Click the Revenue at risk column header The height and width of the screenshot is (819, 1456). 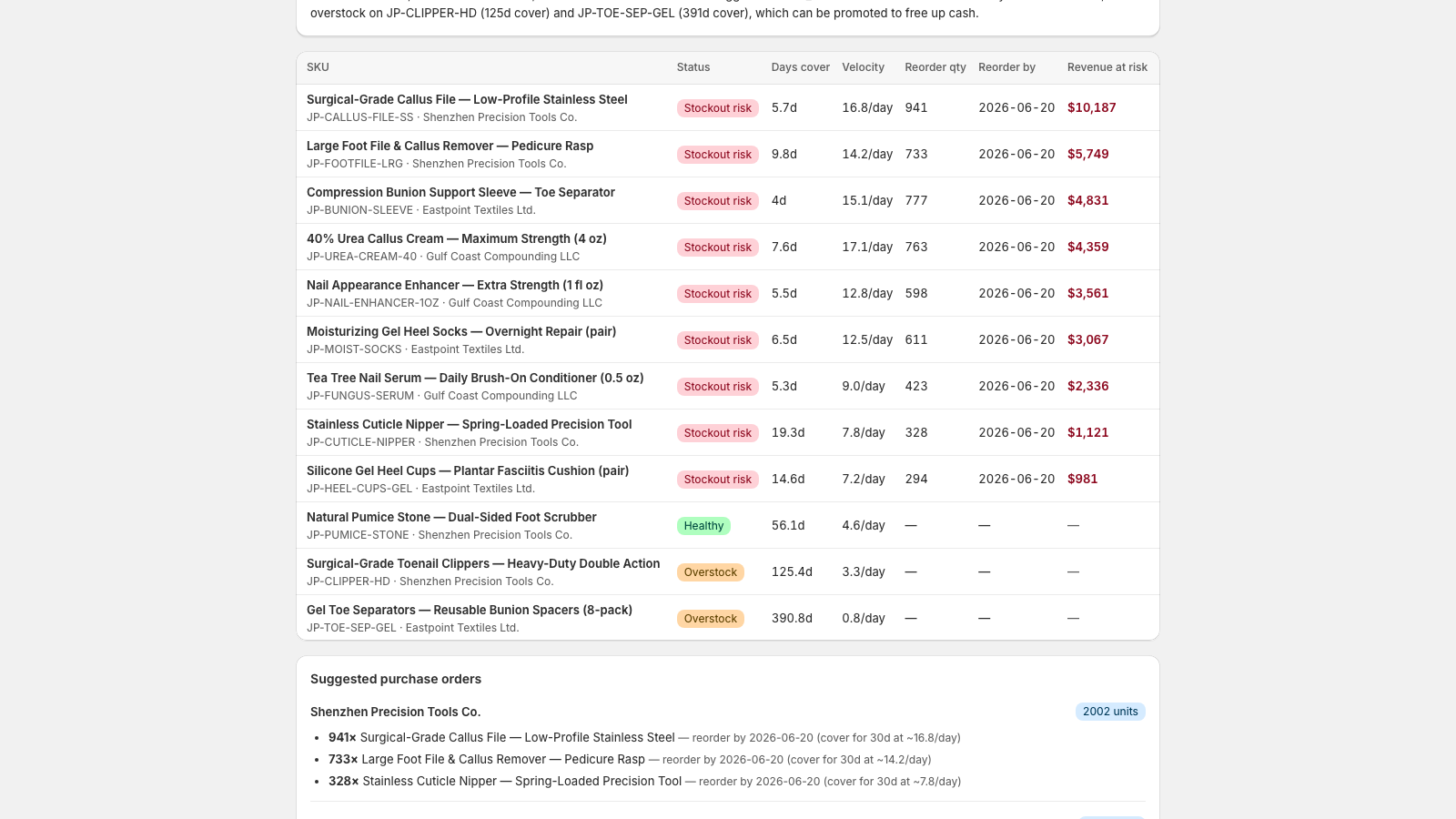(x=1107, y=67)
